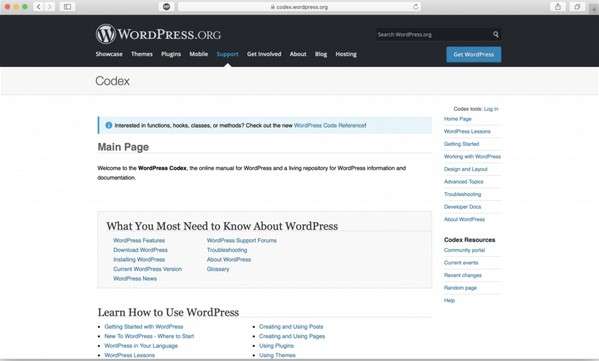Click the Codex Resources heading
Screen dimensions: 599x361
point(469,240)
